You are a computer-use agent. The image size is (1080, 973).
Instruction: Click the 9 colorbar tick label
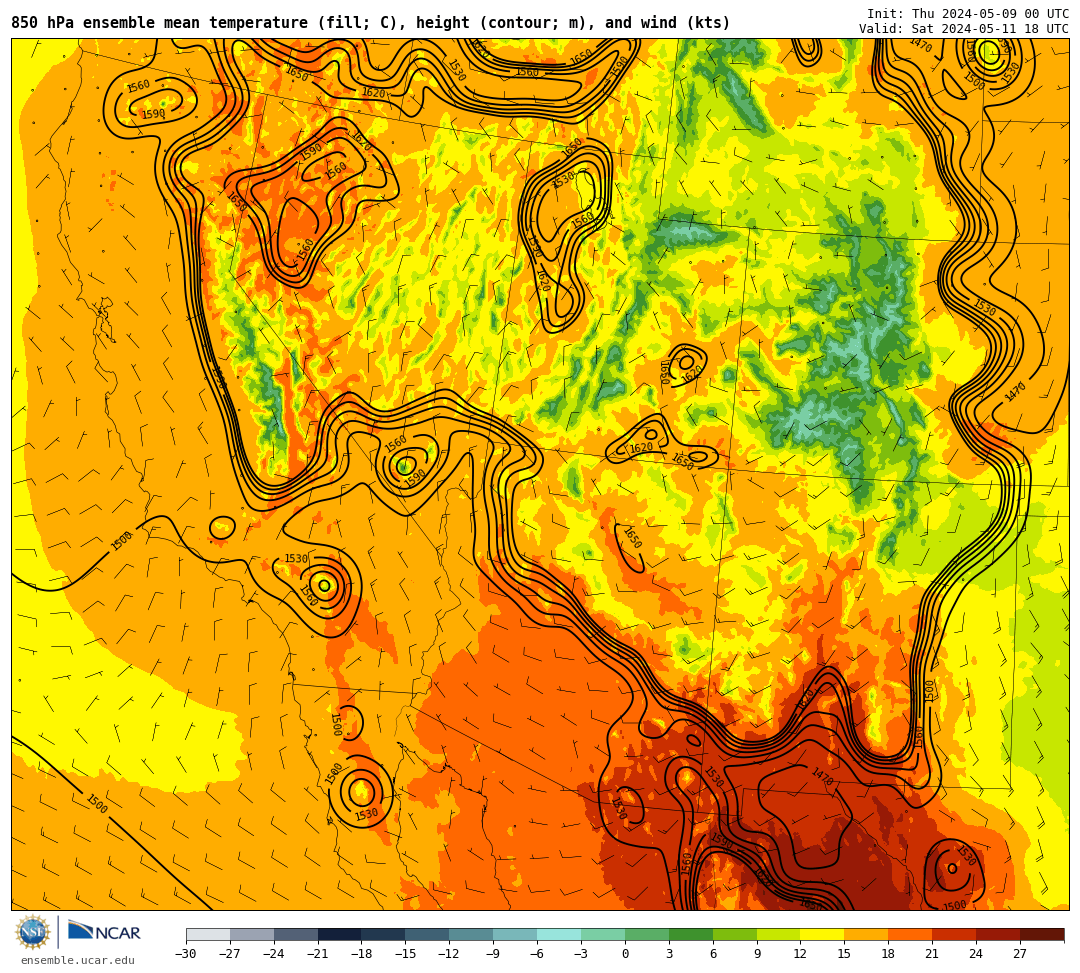(x=757, y=954)
